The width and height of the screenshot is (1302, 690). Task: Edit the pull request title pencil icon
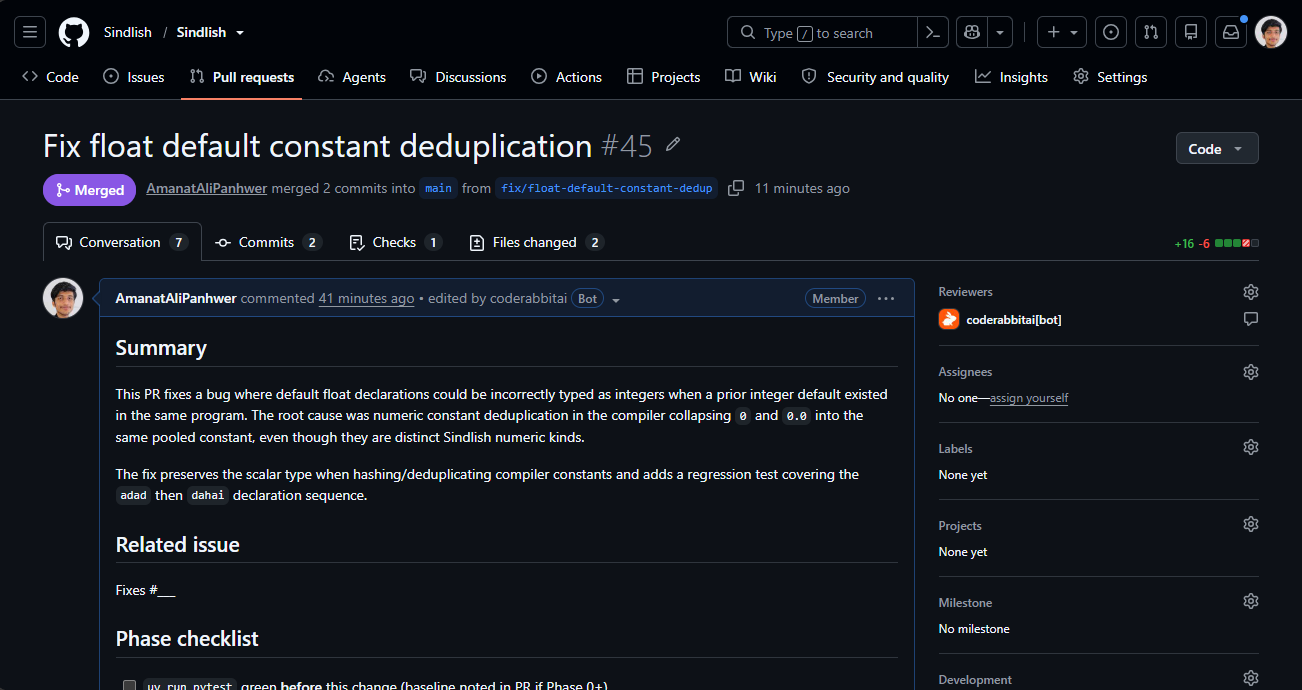pyautogui.click(x=673, y=145)
